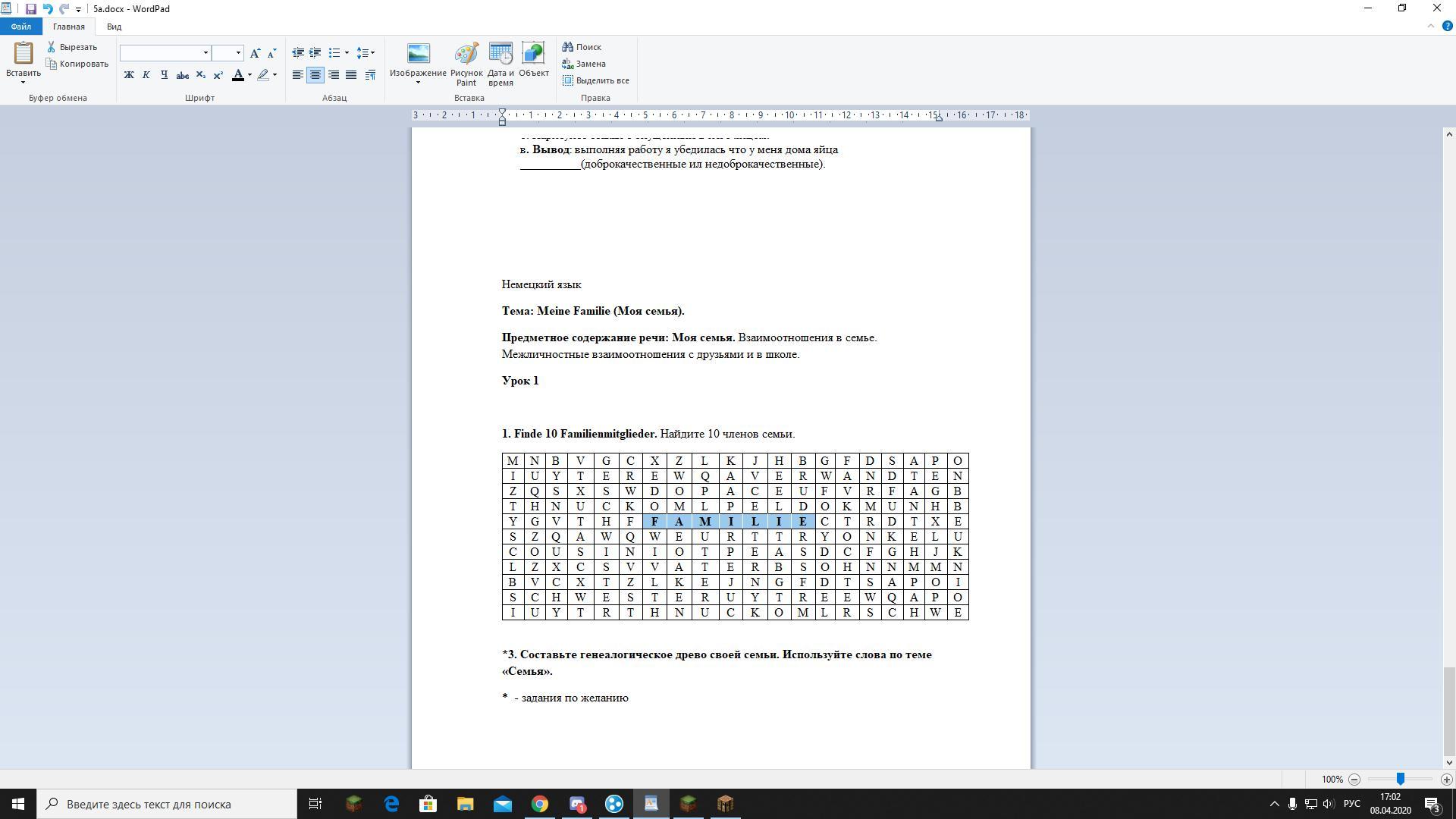Click the grow font size icon

(x=255, y=53)
